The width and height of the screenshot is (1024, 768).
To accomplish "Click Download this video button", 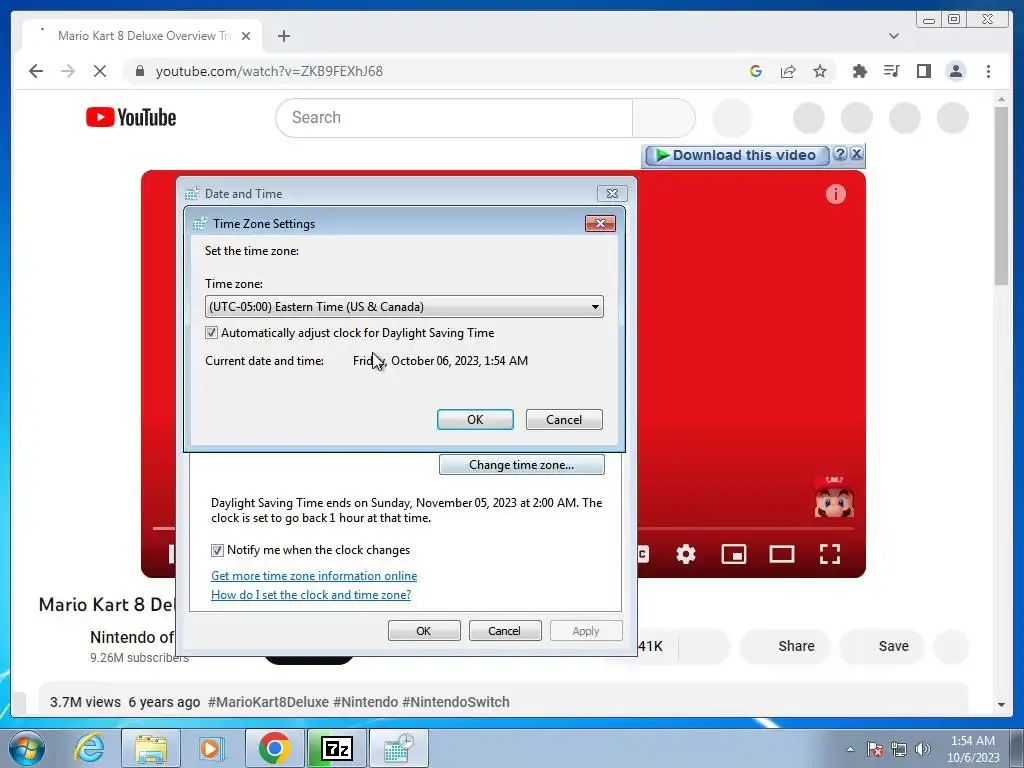I will click(737, 155).
